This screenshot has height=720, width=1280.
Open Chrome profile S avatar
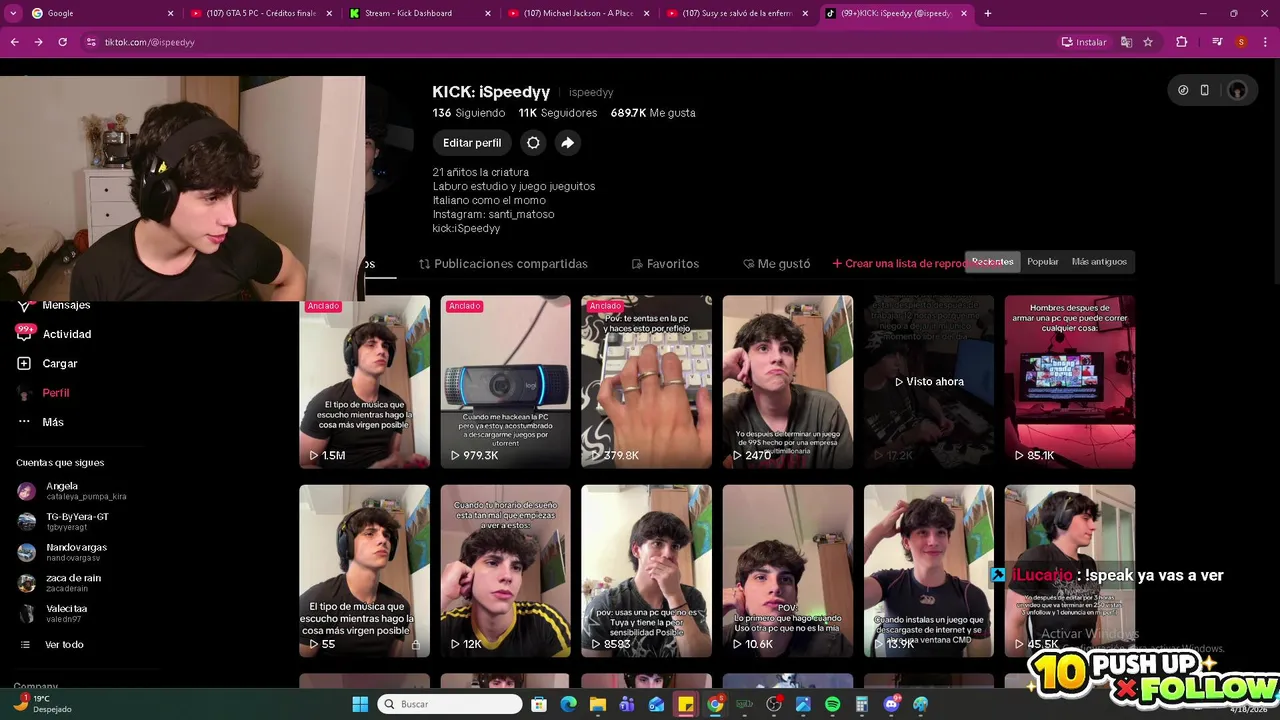tap(1241, 42)
